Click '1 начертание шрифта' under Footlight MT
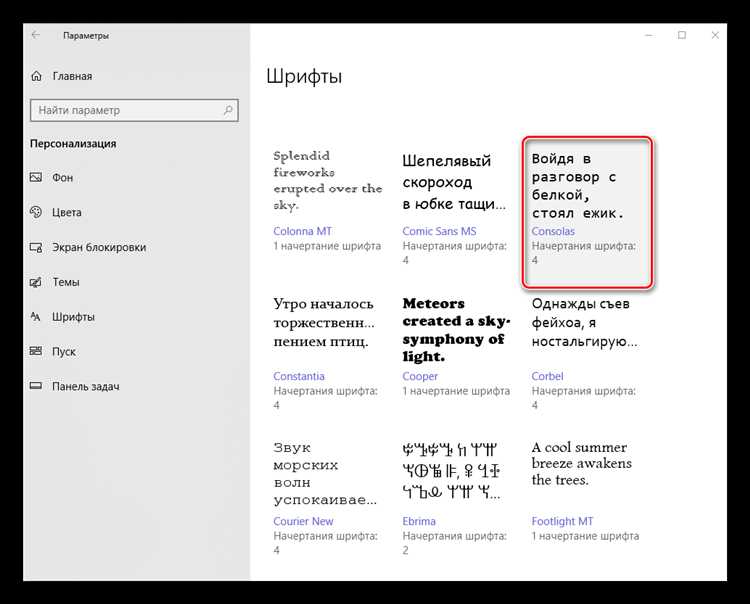This screenshot has height=604, width=750. 585,536
